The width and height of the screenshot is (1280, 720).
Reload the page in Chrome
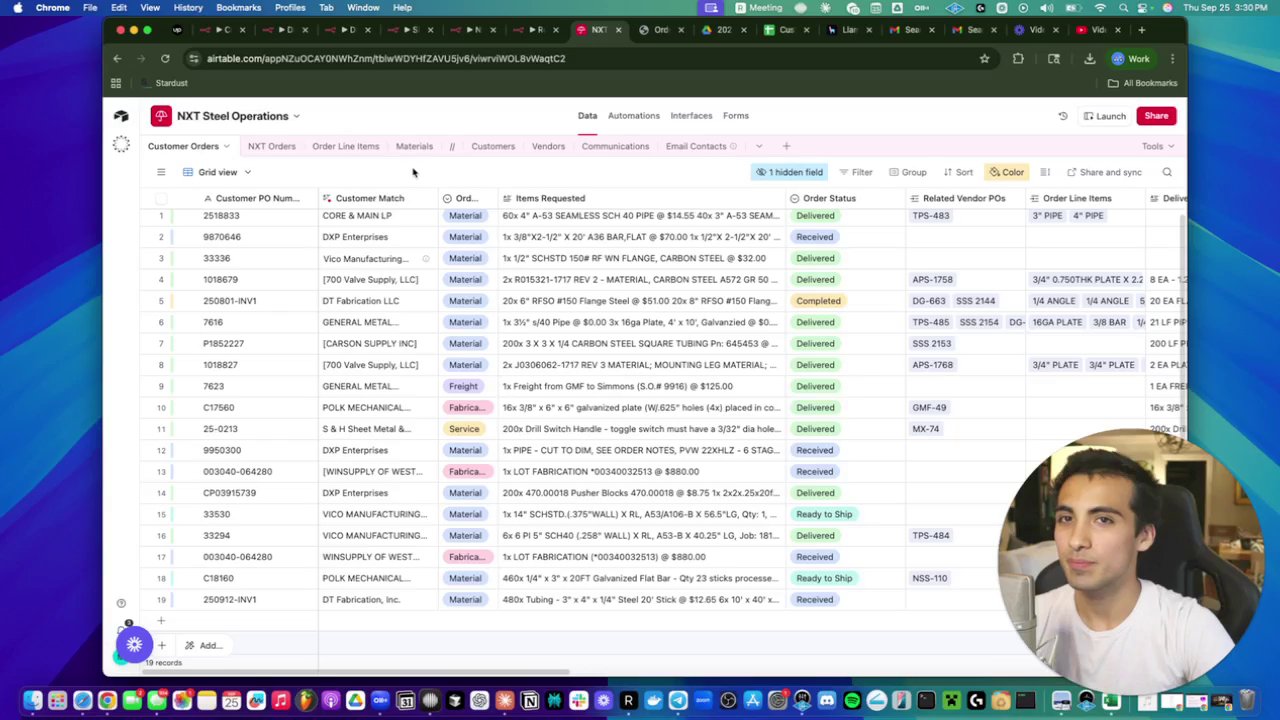click(x=165, y=58)
